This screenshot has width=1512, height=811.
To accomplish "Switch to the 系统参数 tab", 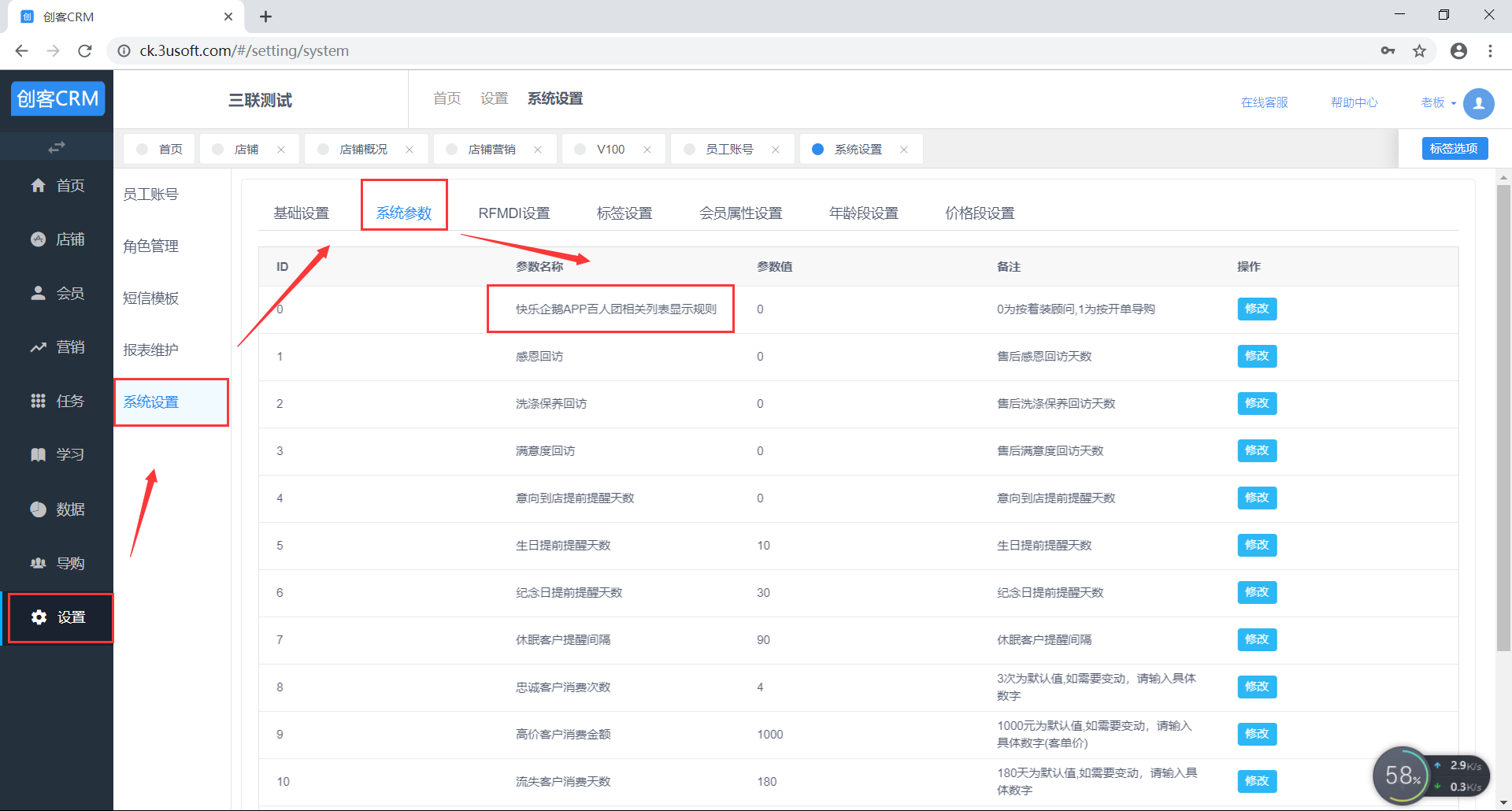I will pos(404,213).
